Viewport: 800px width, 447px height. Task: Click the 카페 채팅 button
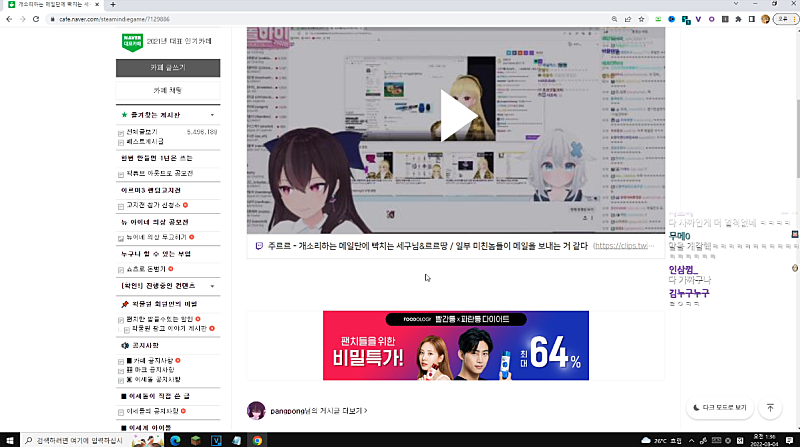[168, 90]
